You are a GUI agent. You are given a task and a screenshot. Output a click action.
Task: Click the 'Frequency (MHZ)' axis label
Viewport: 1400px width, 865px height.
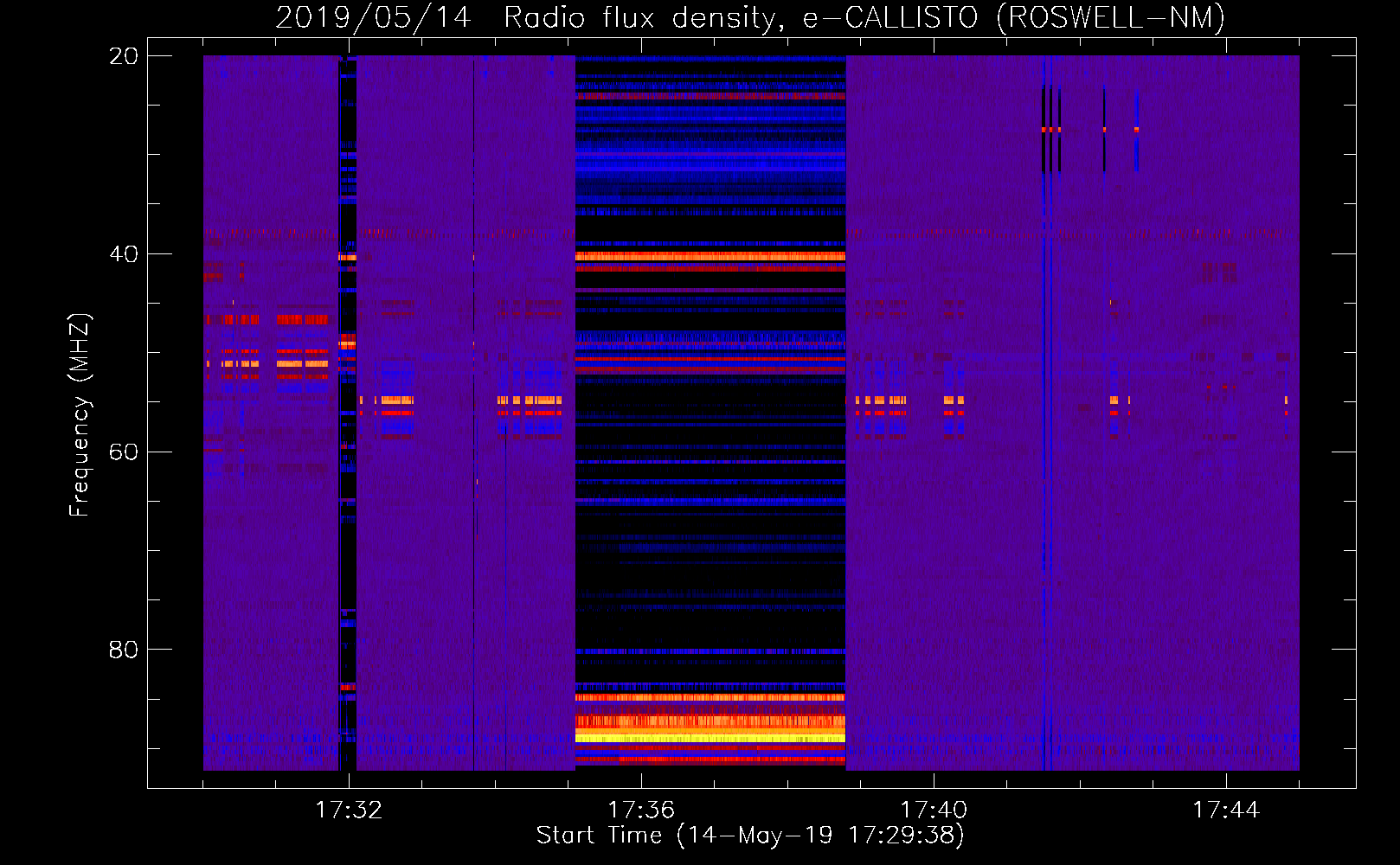[x=80, y=415]
